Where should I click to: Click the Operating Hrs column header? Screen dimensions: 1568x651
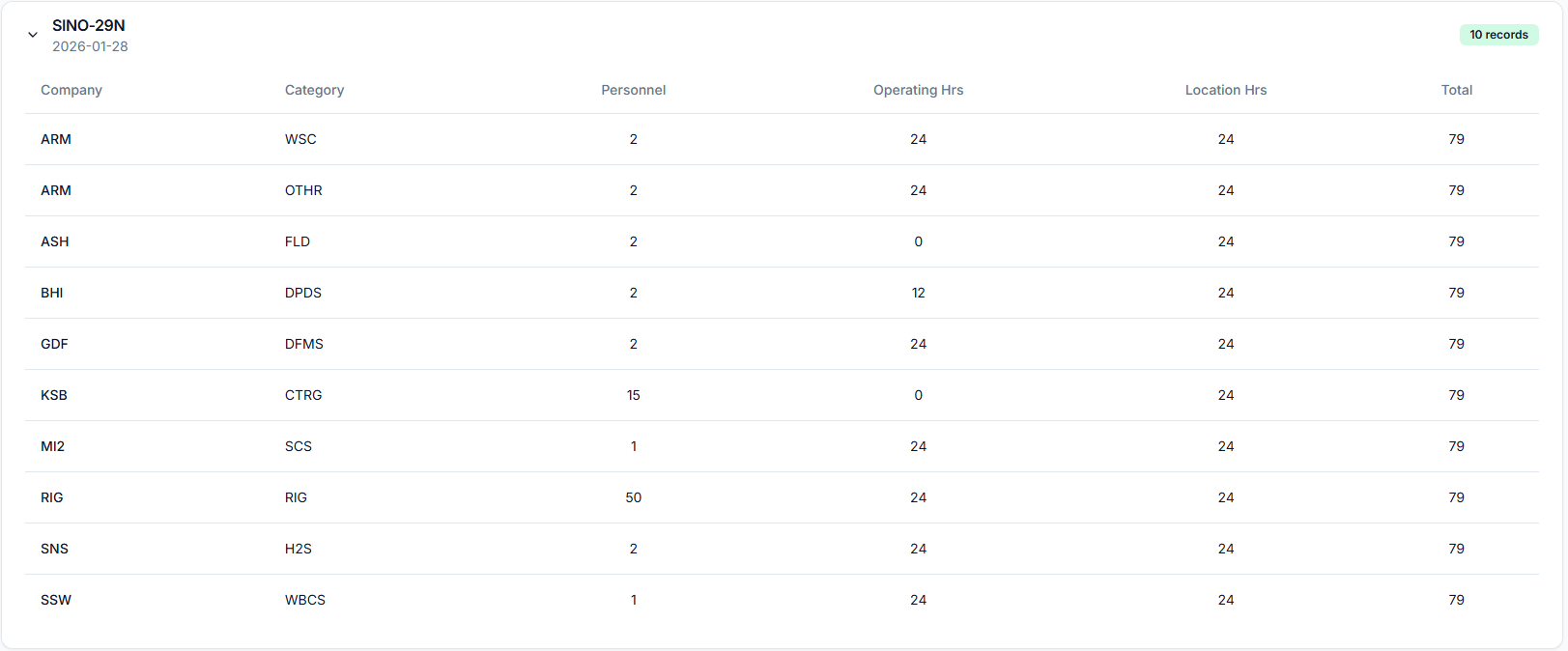click(x=918, y=90)
